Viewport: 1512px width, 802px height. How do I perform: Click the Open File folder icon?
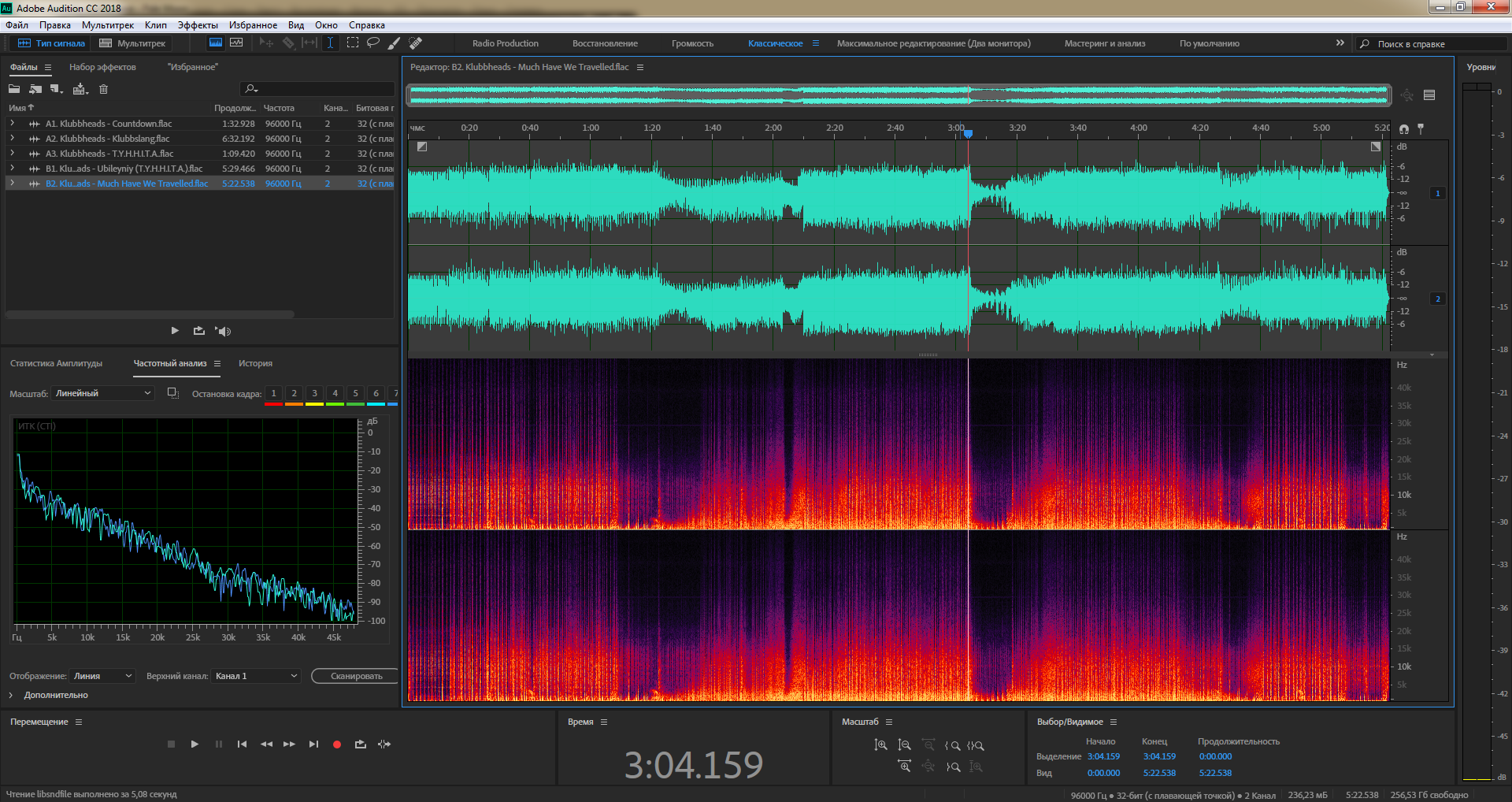coord(14,89)
